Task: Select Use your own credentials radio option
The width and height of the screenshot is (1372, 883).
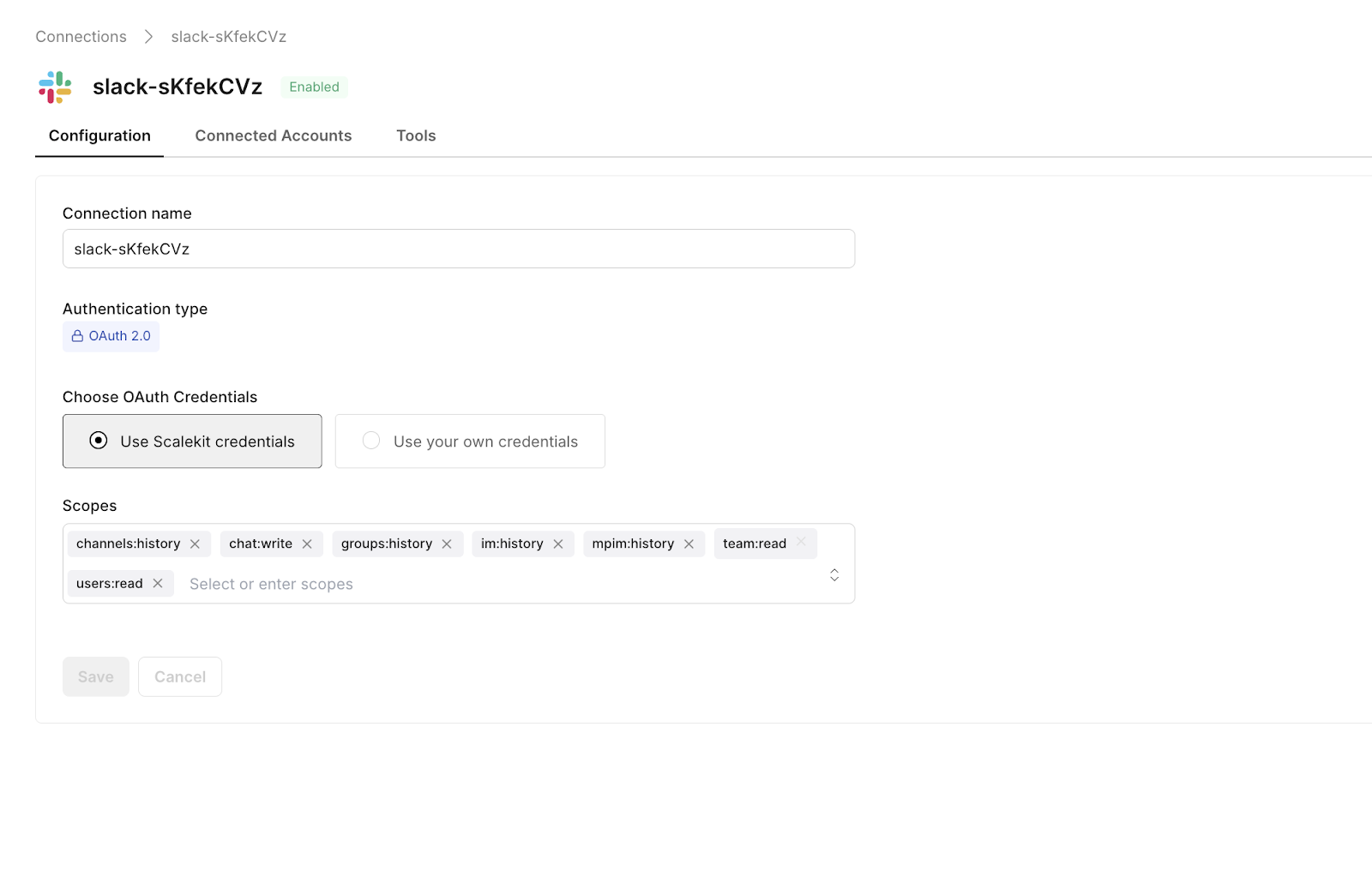Action: [x=470, y=441]
